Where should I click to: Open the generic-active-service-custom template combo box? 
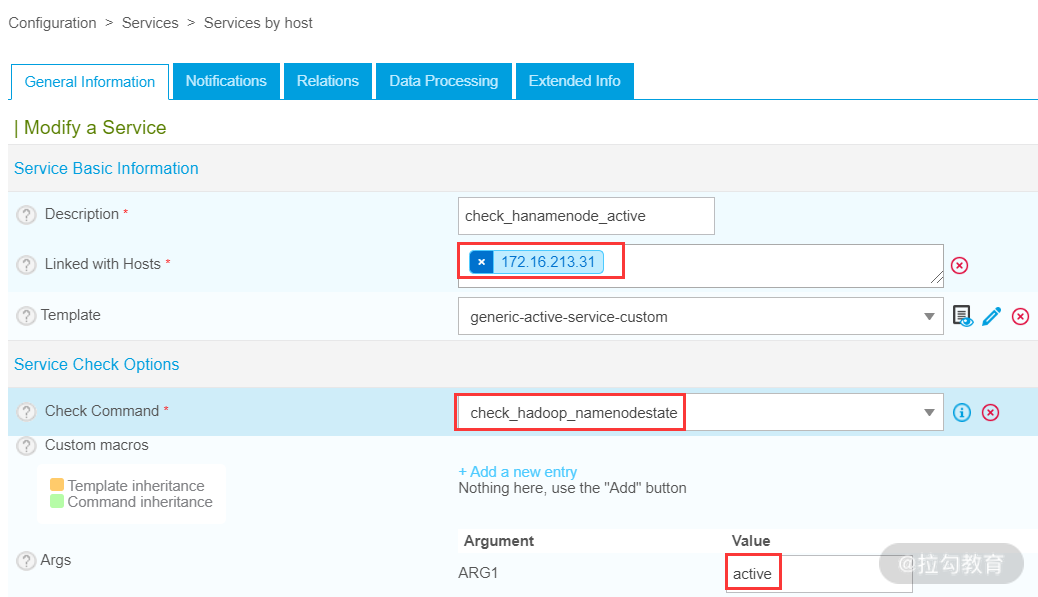tap(700, 316)
